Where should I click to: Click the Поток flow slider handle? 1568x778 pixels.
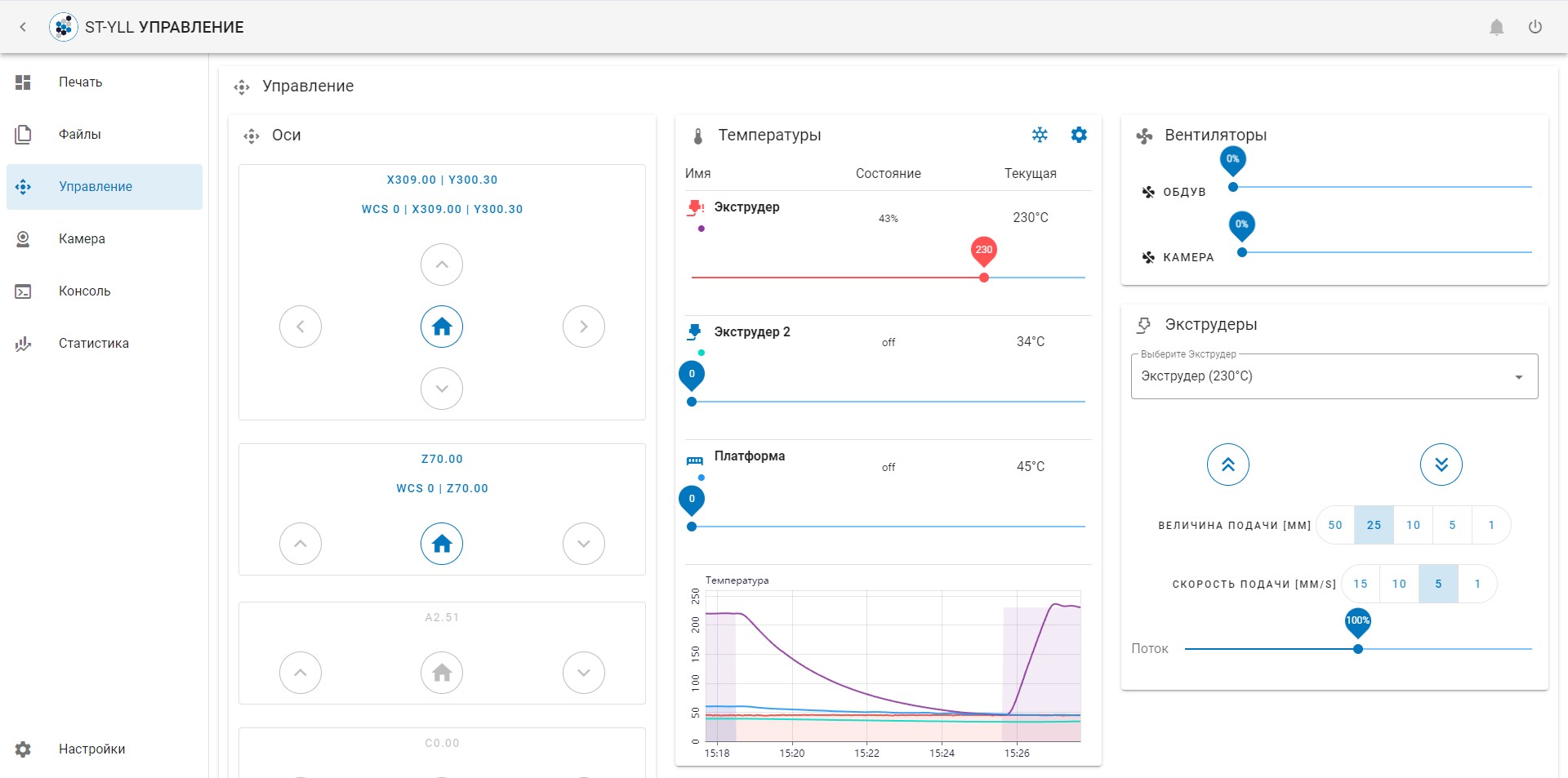1358,649
